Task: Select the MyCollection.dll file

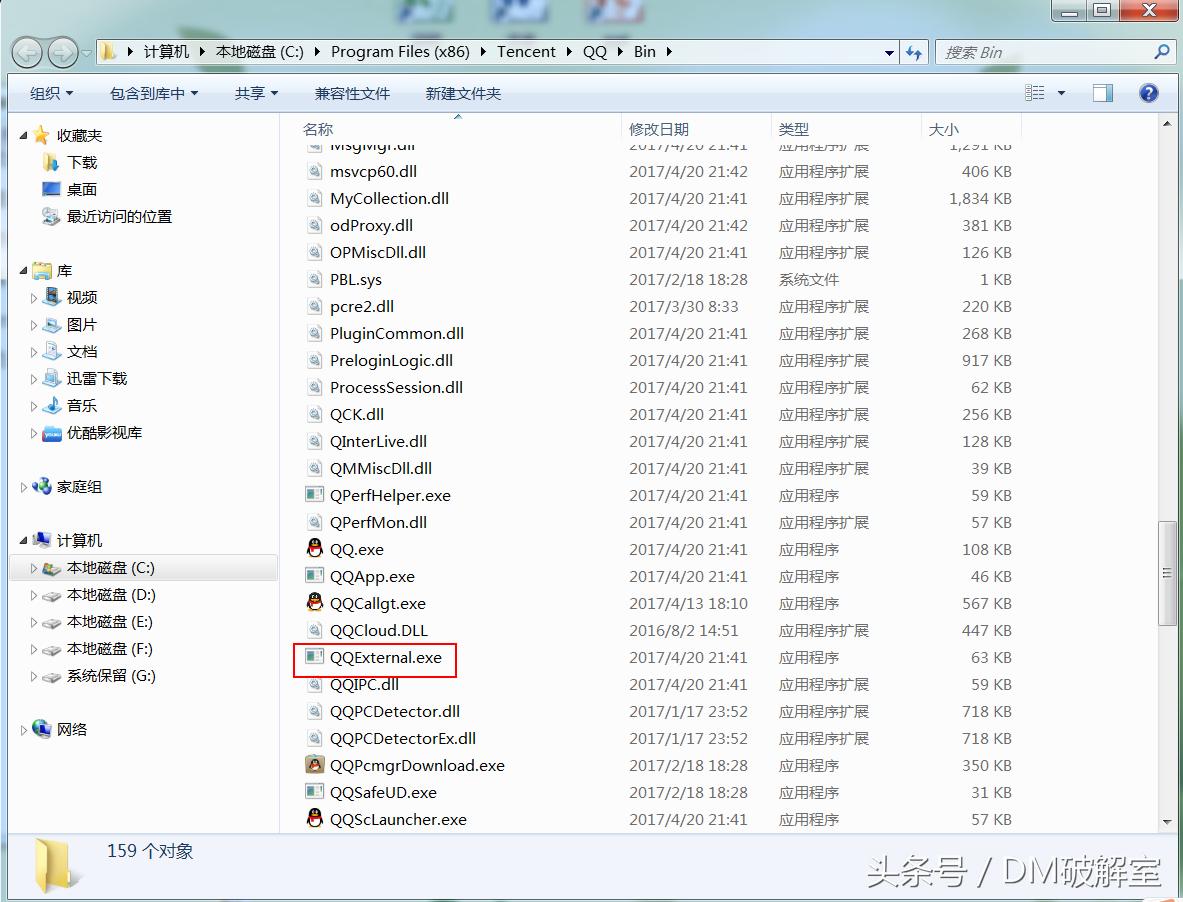Action: (x=389, y=198)
